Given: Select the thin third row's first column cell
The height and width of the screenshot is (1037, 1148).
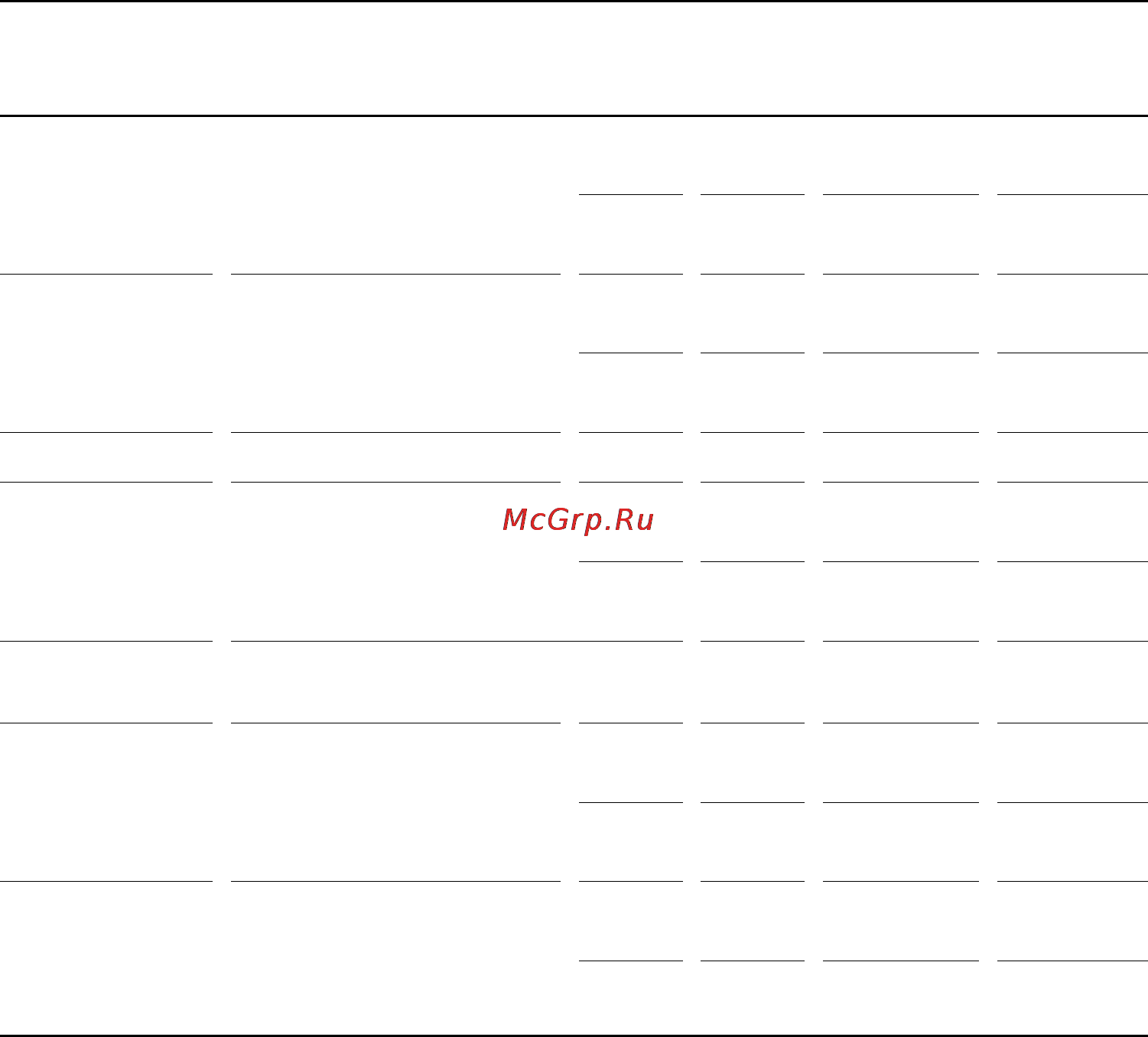Looking at the screenshot, I should point(106,457).
